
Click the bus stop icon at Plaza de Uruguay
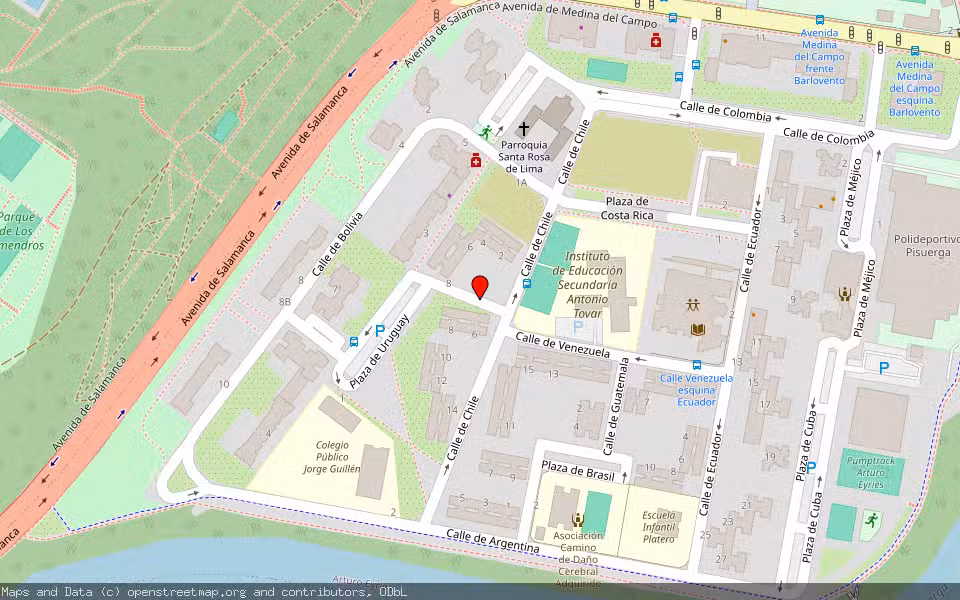coord(354,342)
